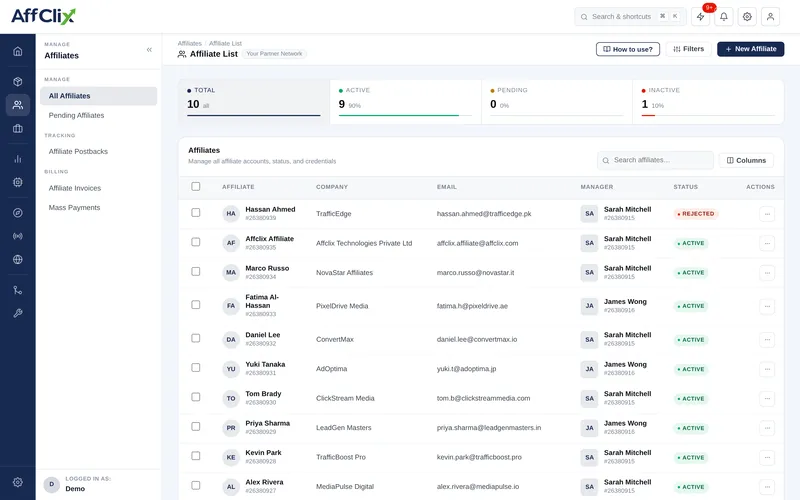Viewport: 800px width, 500px height.
Task: Open the gear-cog icon below reports in sidebar
Action: coord(17,182)
